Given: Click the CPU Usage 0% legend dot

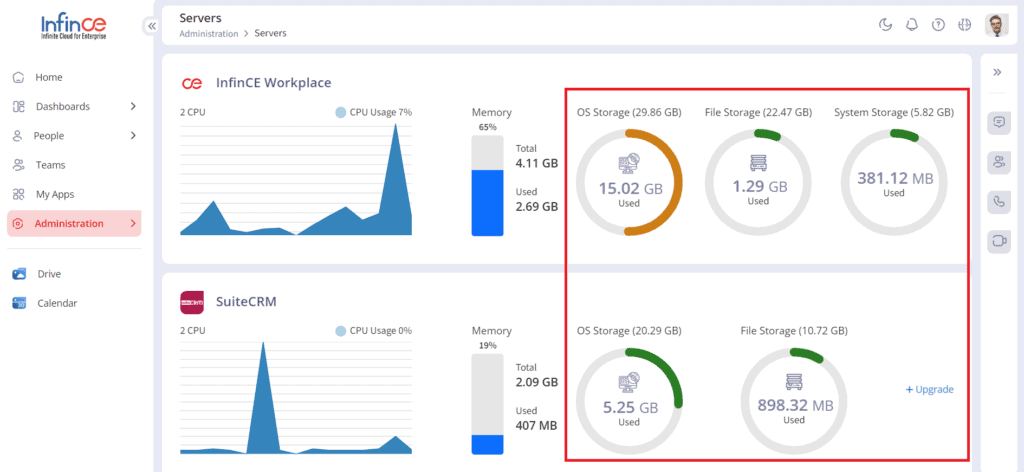Looking at the screenshot, I should point(340,331).
